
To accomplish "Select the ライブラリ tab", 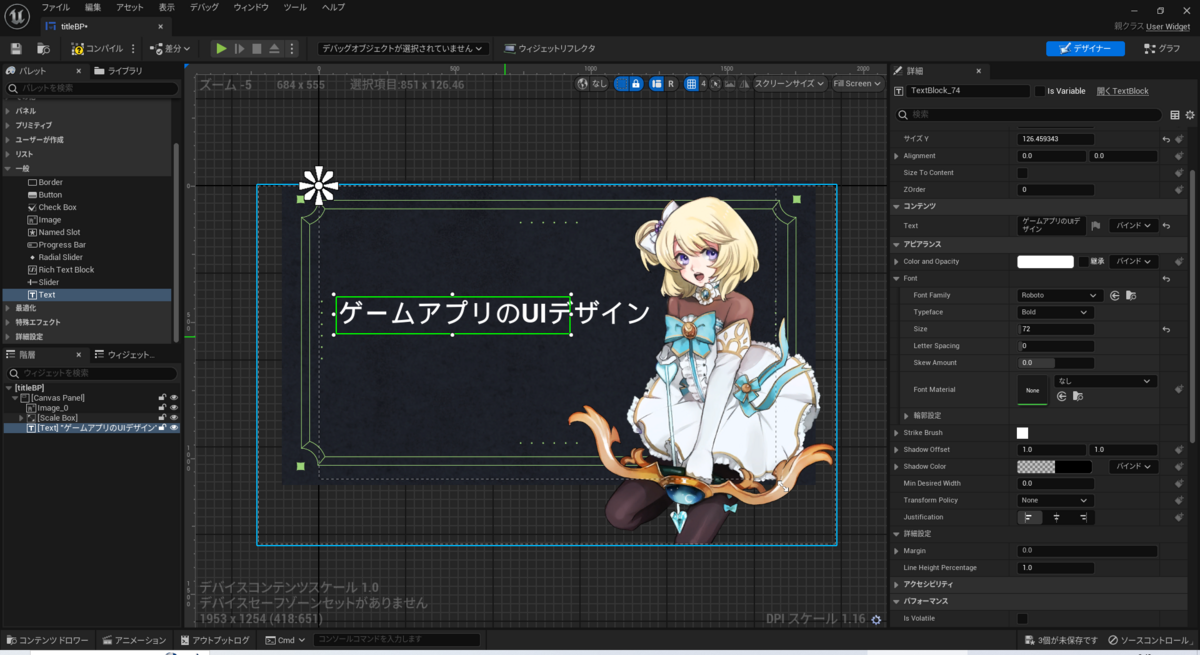I will pyautogui.click(x=119, y=71).
